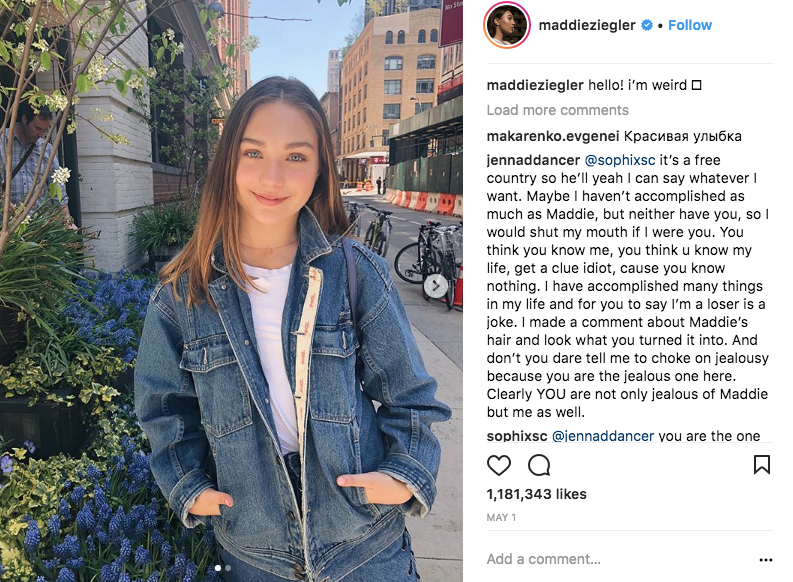Save the post with the bookmark icon

pos(762,465)
